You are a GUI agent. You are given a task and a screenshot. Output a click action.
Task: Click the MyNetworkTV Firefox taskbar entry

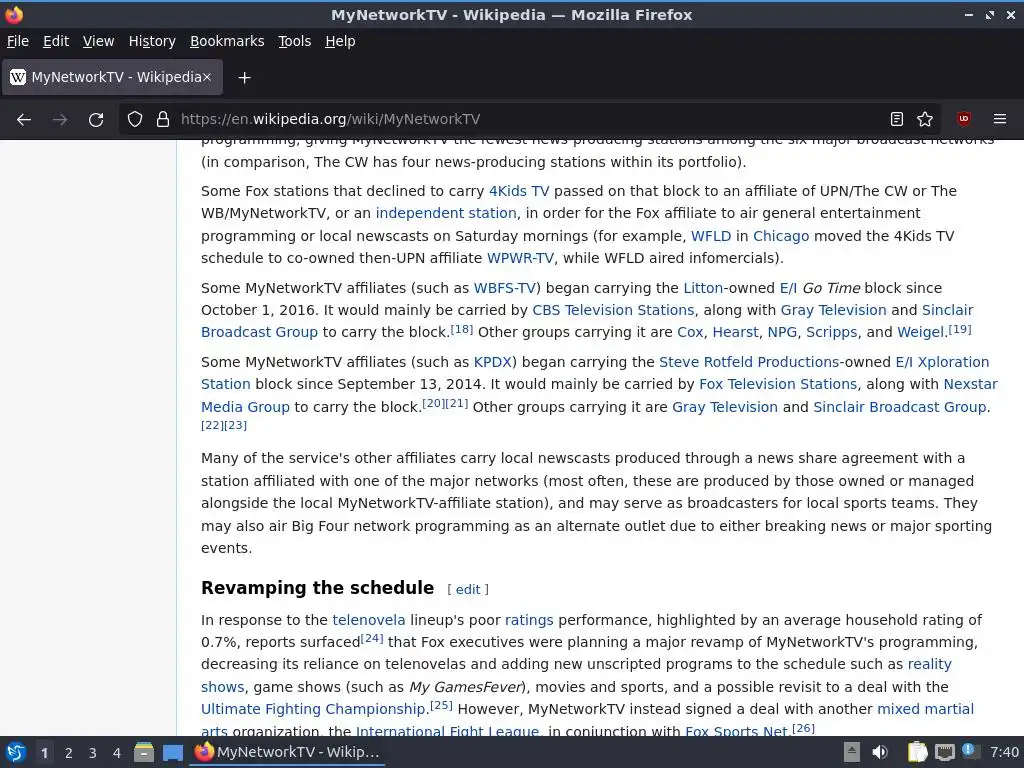coord(287,752)
